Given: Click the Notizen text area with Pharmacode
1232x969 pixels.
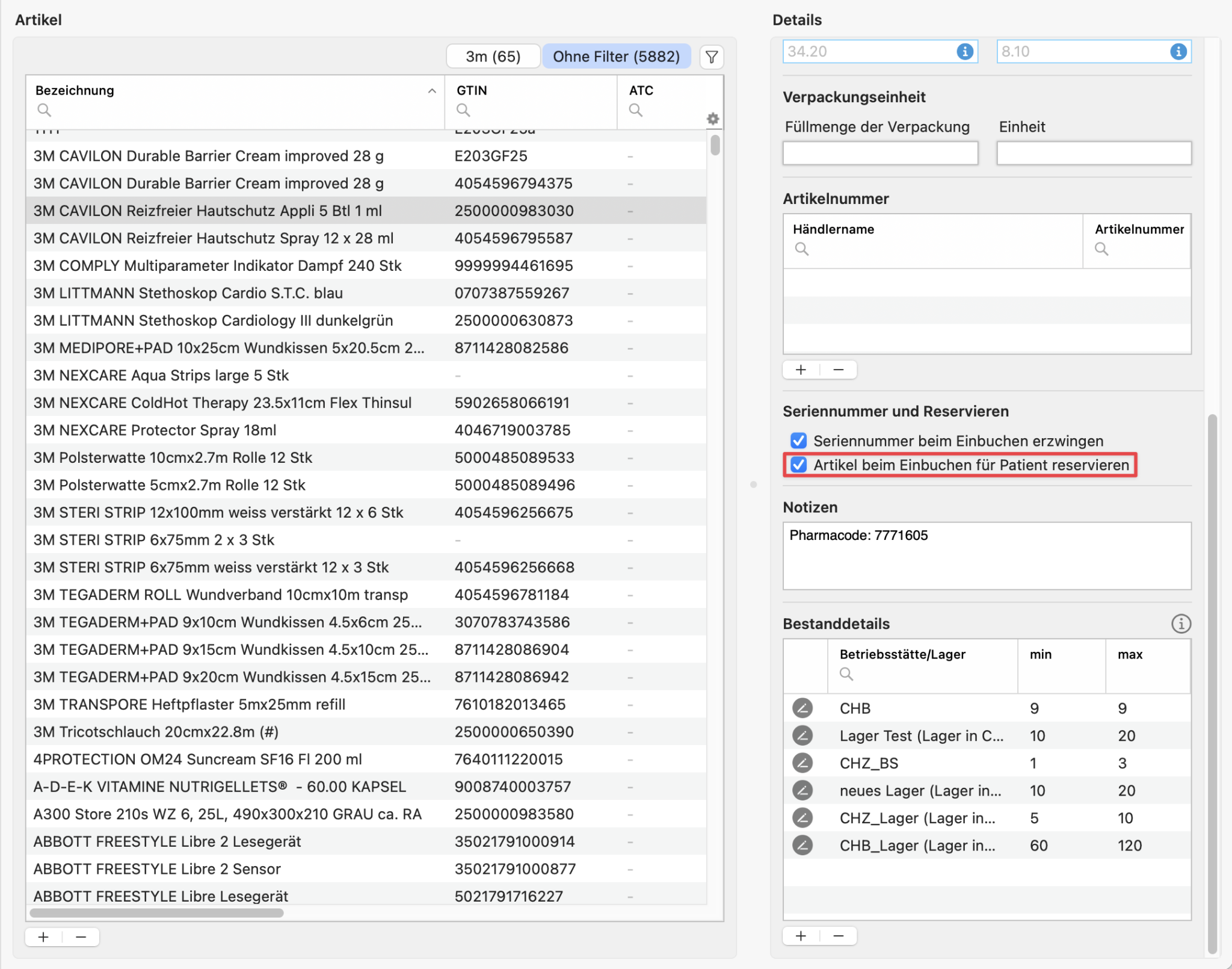Looking at the screenshot, I should pyautogui.click(x=987, y=556).
